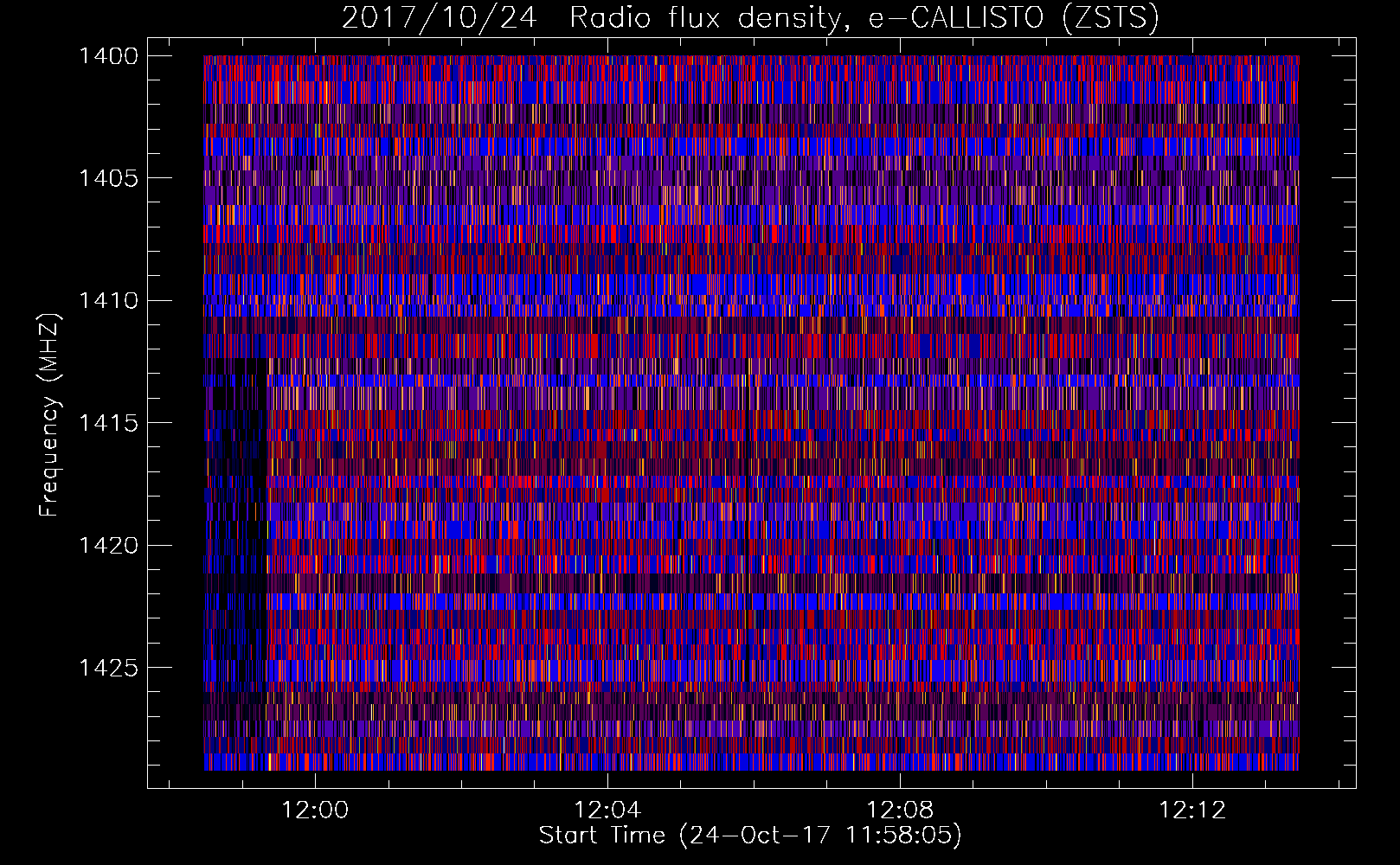Select the 1420 frequency axis label
The height and width of the screenshot is (865, 1400).
109,546
